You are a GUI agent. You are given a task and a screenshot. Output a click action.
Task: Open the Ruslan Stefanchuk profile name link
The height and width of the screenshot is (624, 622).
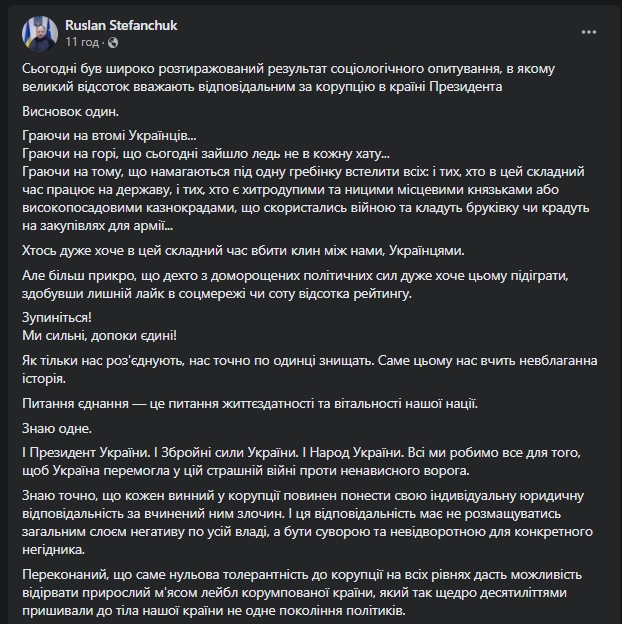[x=121, y=25]
